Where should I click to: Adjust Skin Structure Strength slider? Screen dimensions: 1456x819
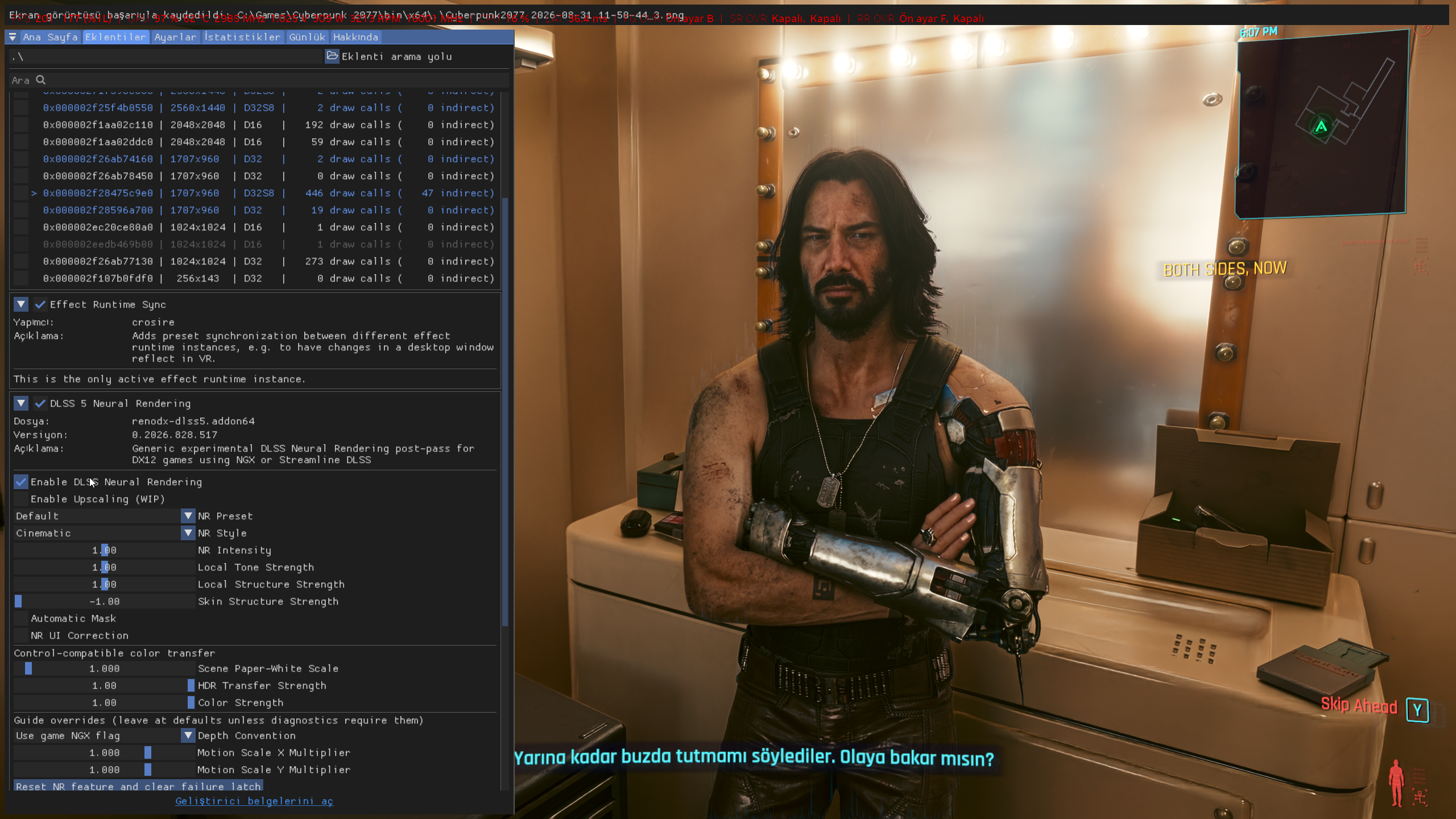coord(105,602)
